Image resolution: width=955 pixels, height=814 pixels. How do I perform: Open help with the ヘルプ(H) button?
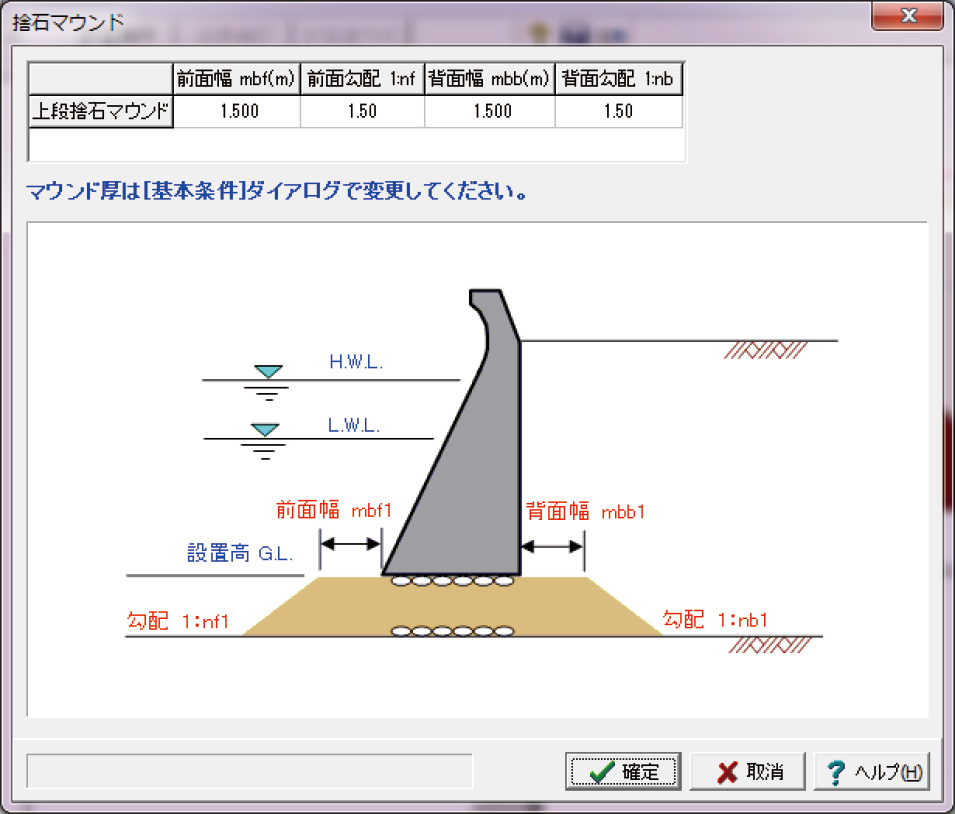click(872, 771)
